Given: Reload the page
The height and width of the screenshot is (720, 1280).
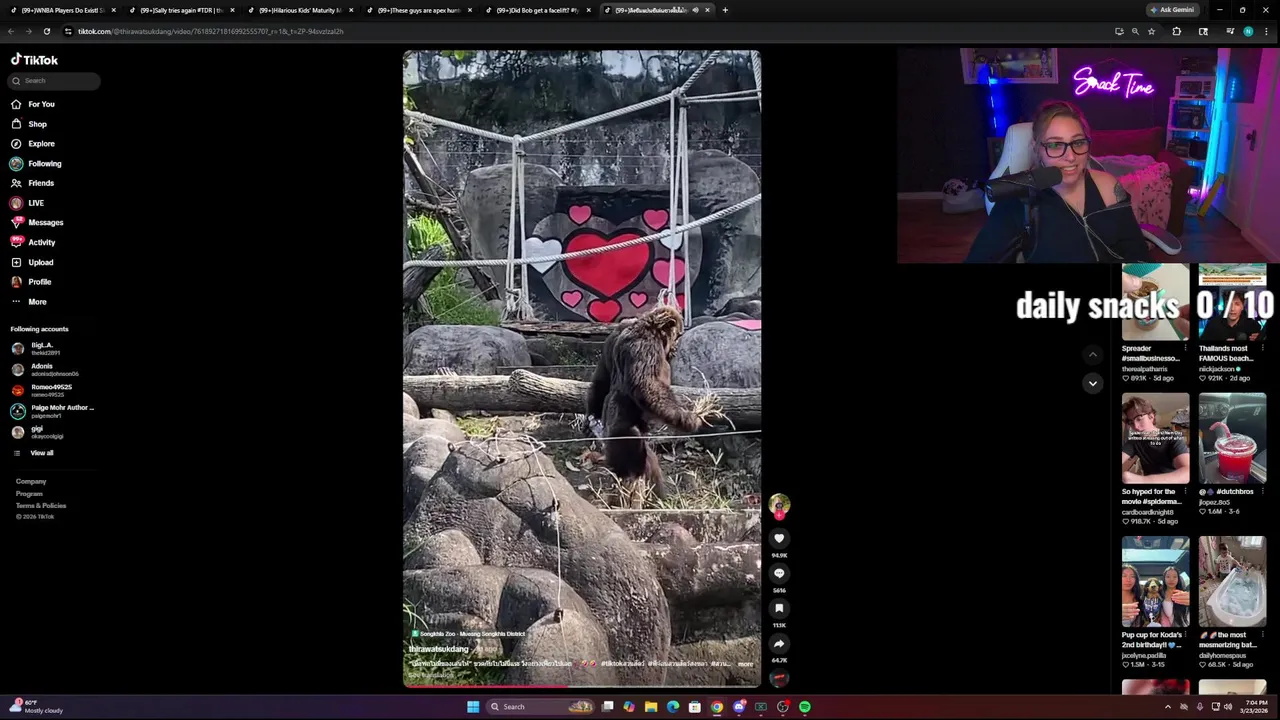Looking at the screenshot, I should 46,31.
